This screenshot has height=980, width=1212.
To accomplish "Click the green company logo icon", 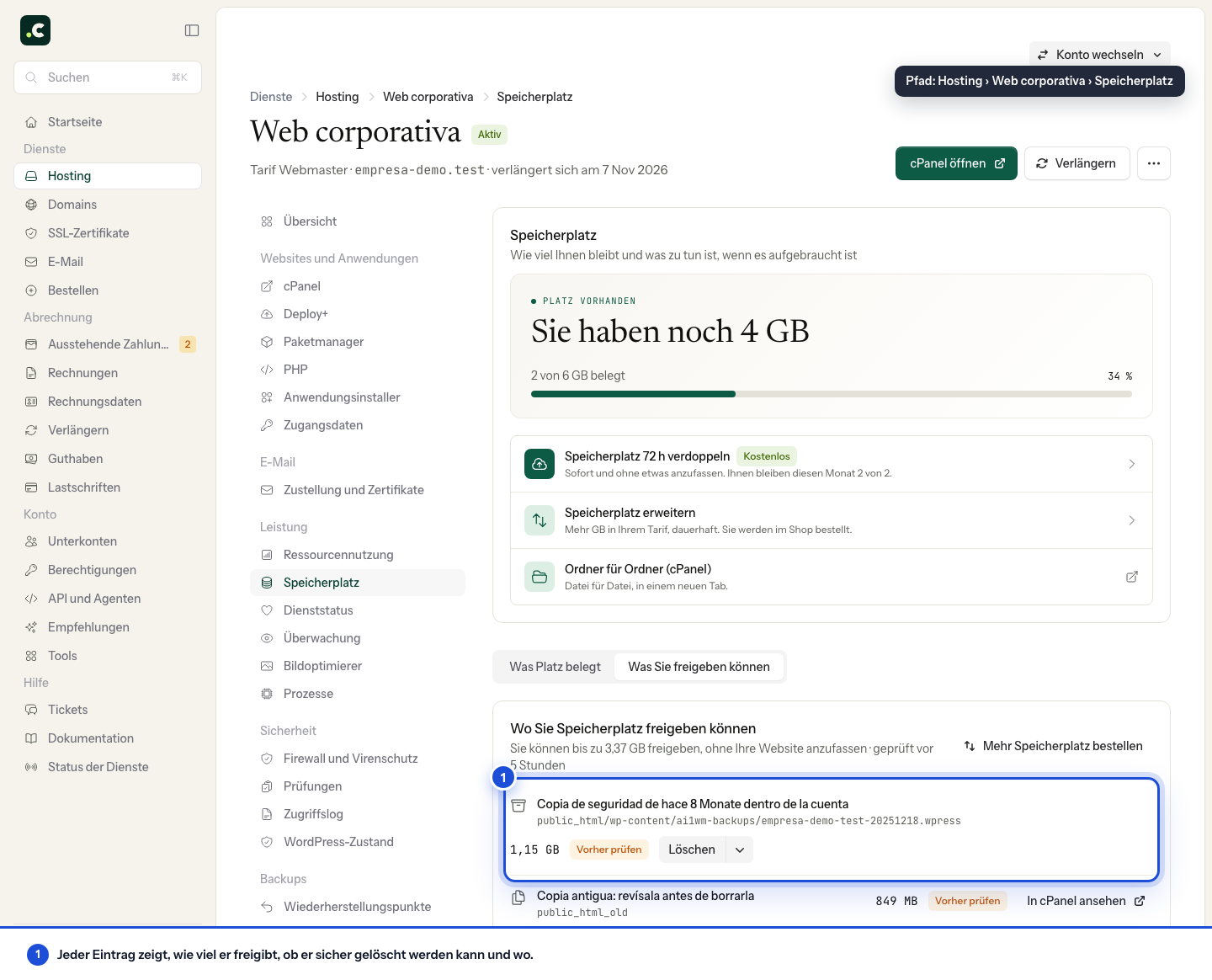I will tap(35, 30).
